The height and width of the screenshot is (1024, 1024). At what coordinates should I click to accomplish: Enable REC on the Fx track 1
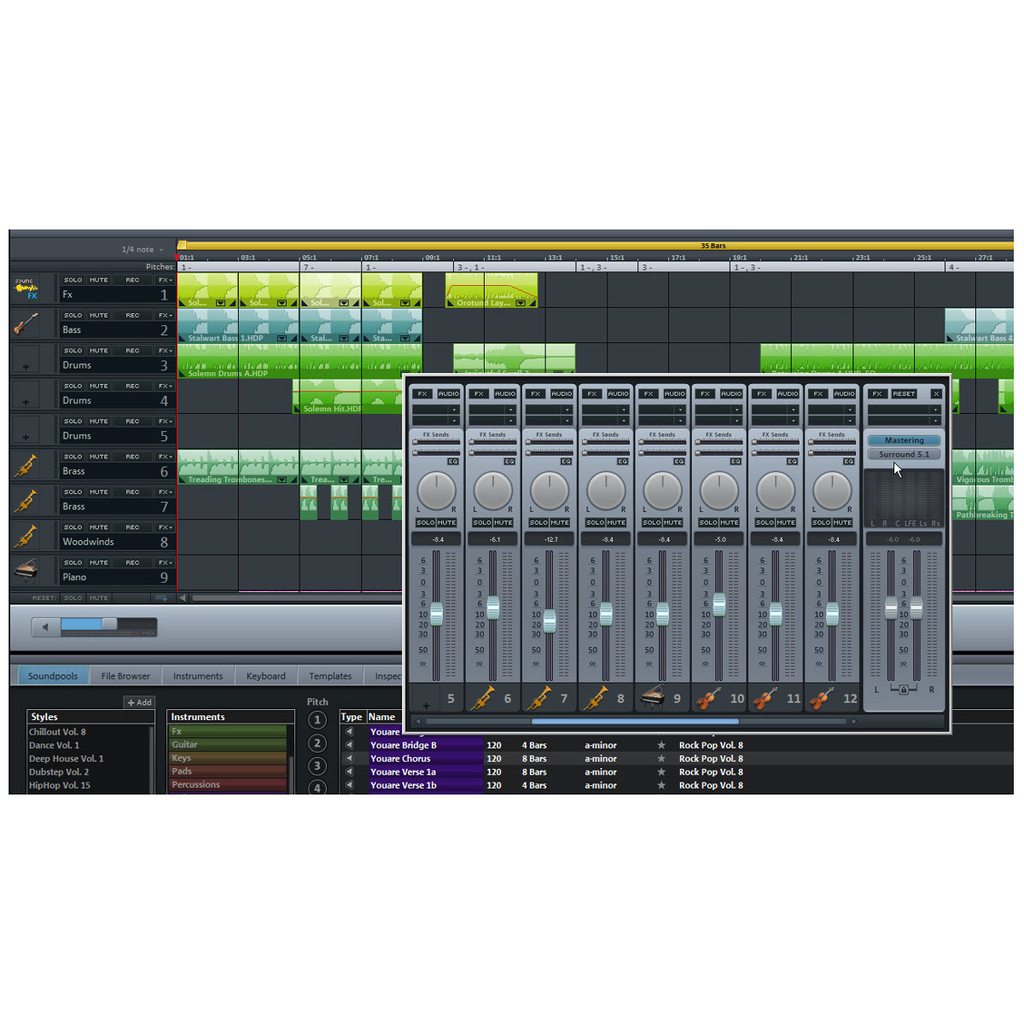coord(132,280)
